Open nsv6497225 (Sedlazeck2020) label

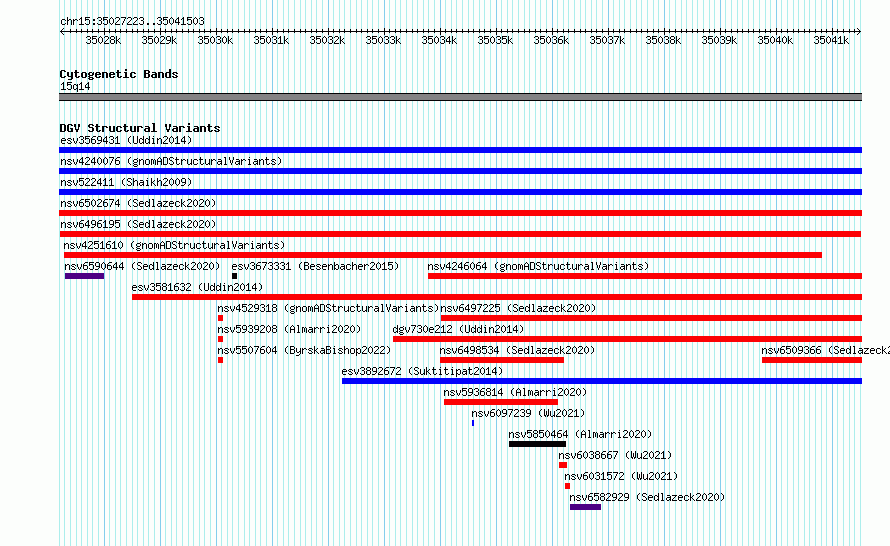518,308
